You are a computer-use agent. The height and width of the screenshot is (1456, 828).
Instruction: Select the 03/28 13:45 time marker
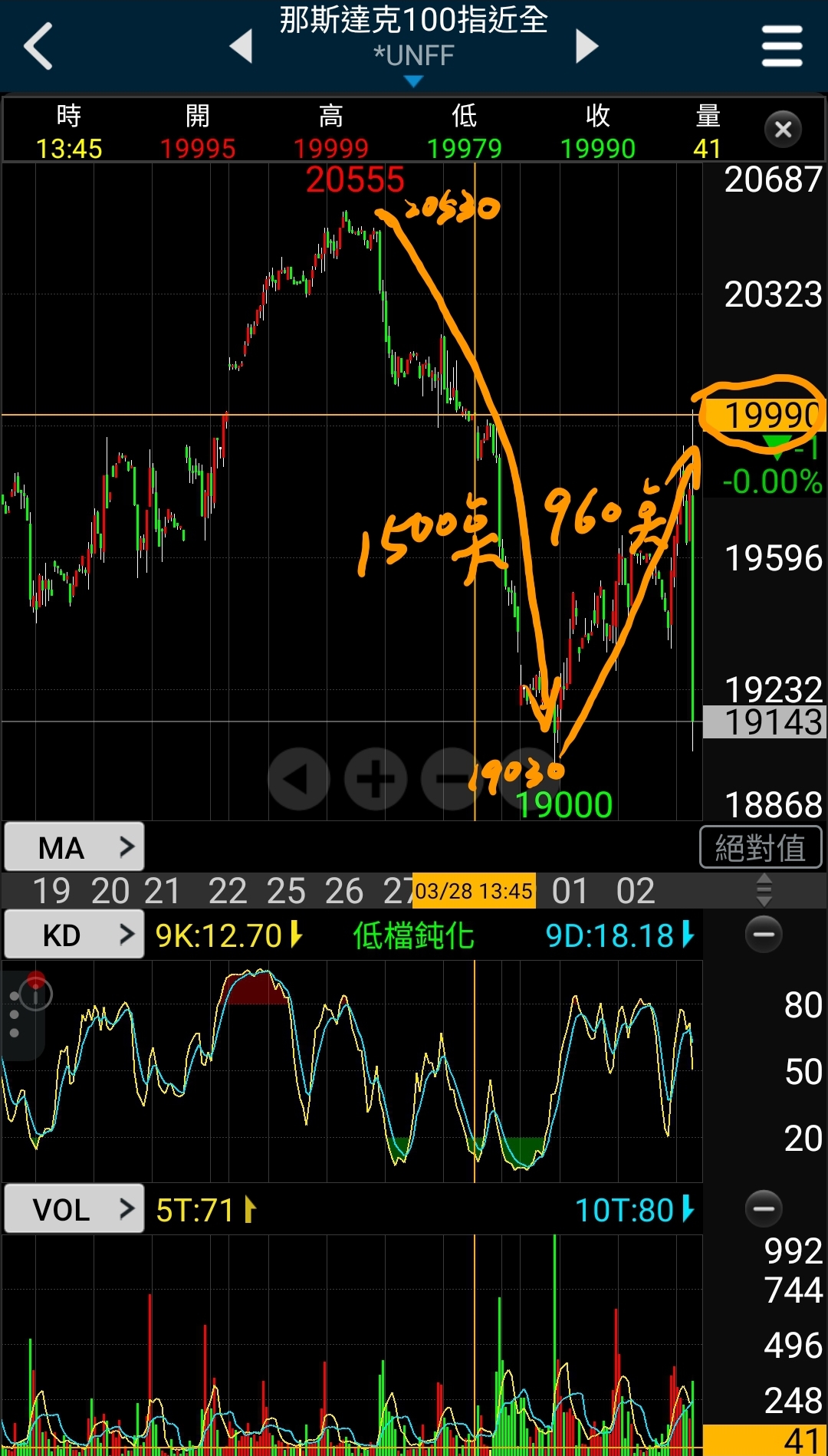[x=474, y=891]
